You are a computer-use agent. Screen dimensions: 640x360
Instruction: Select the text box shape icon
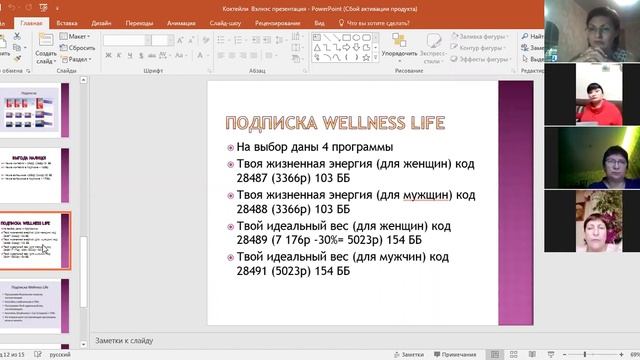point(317,38)
